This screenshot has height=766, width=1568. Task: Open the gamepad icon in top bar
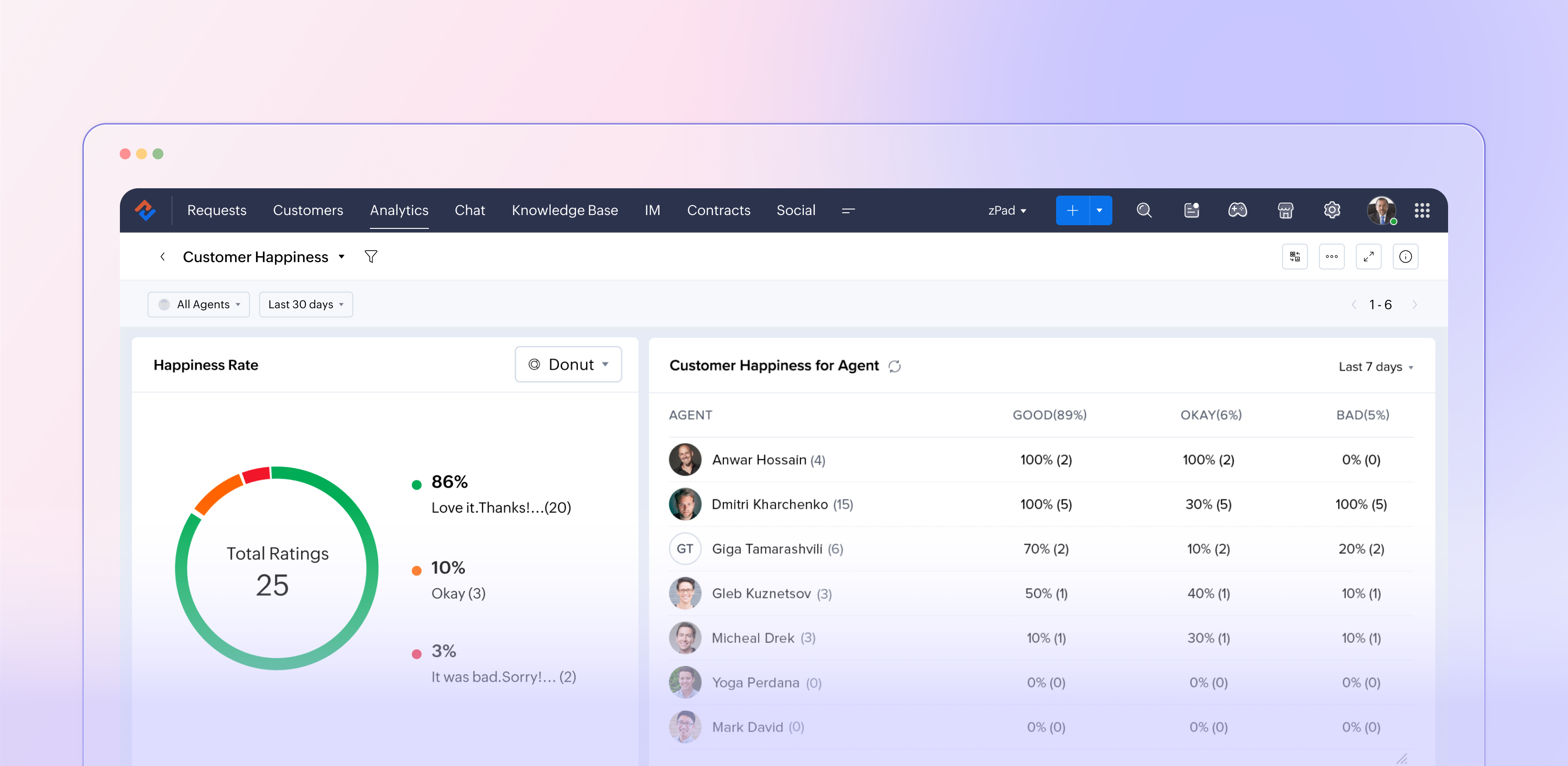tap(1237, 210)
